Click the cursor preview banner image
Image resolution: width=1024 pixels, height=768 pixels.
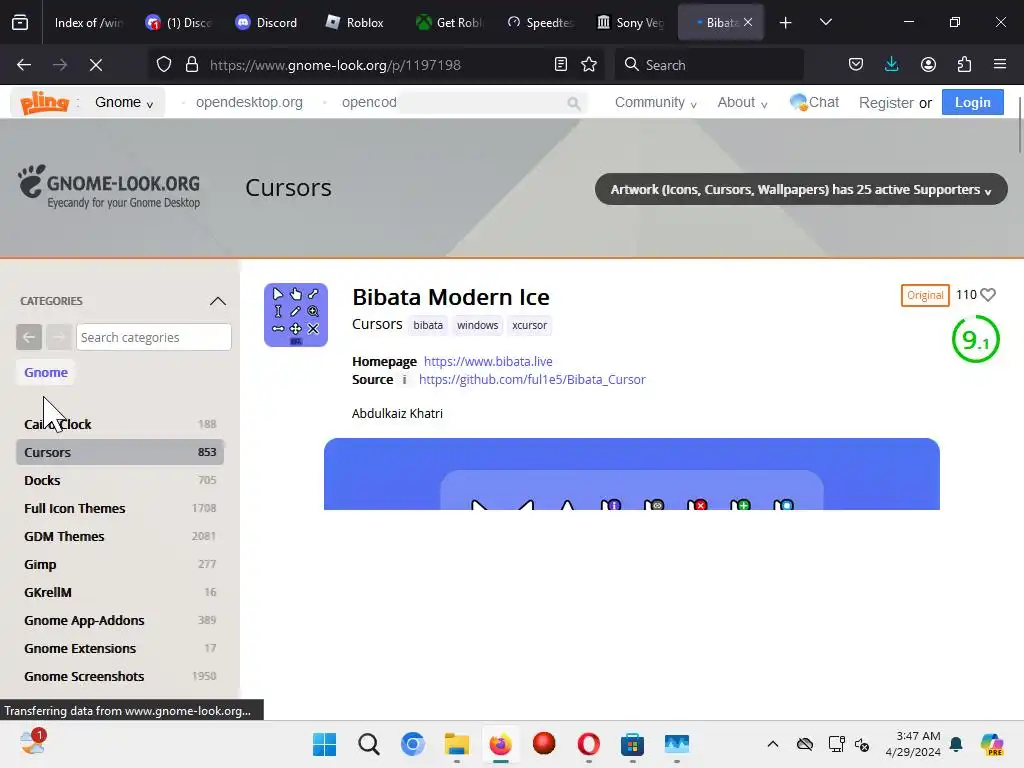[x=632, y=474]
